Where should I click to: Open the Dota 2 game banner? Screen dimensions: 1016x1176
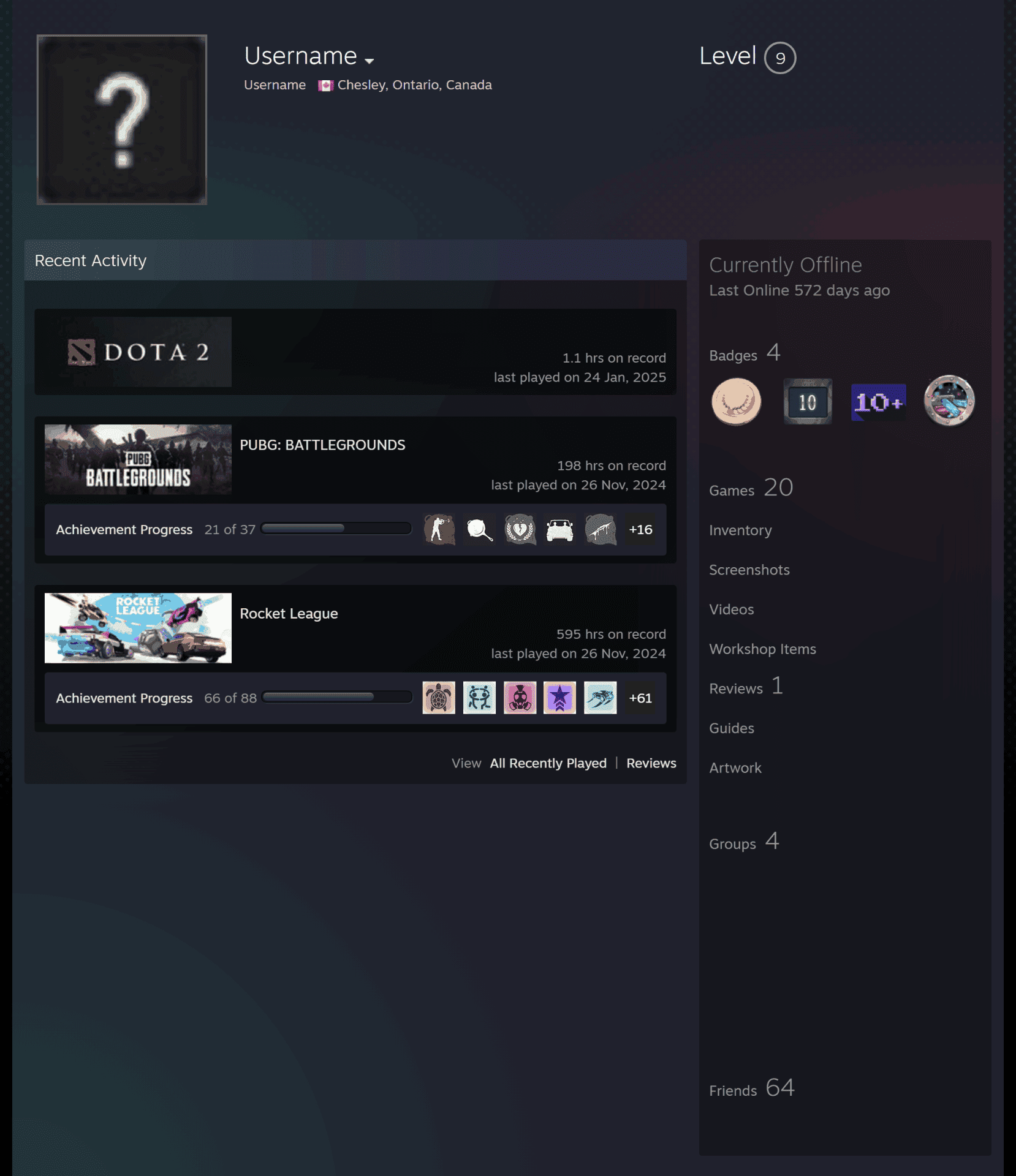(138, 352)
